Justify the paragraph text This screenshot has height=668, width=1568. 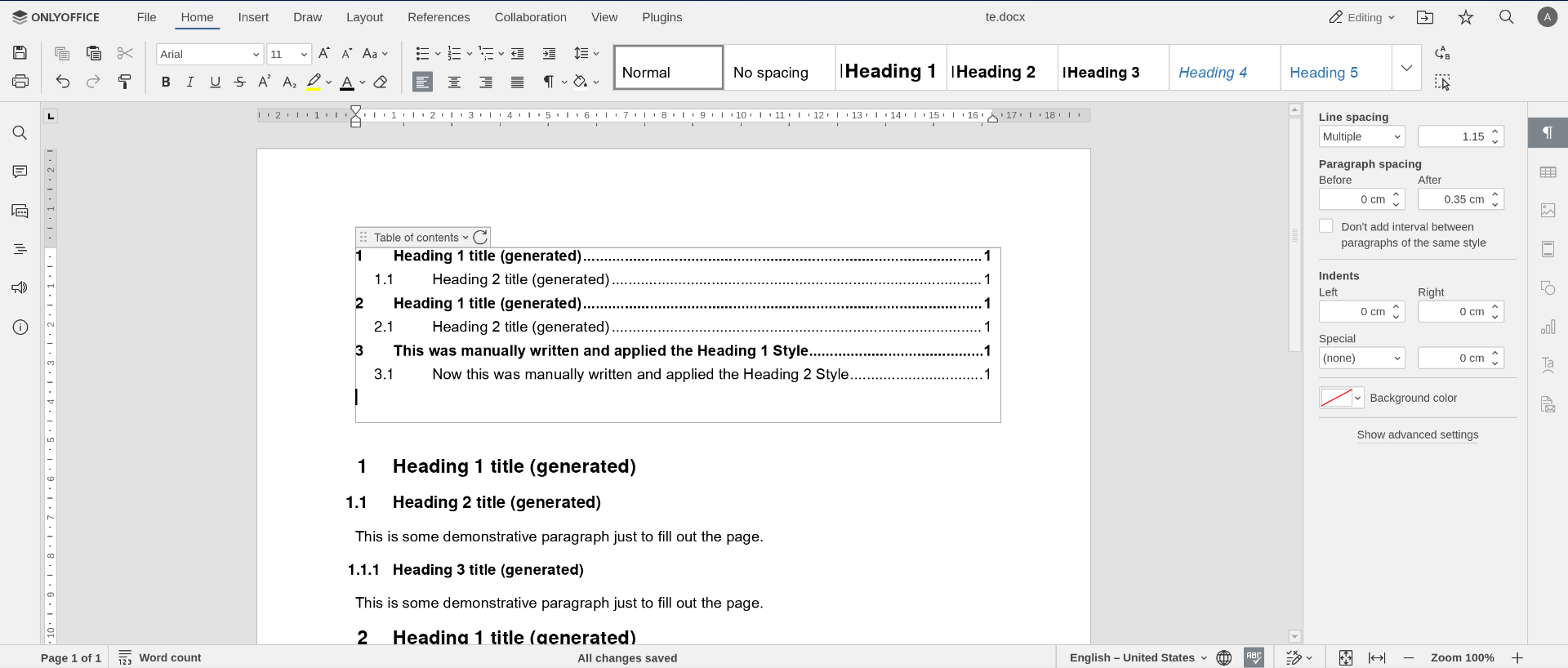click(x=518, y=82)
